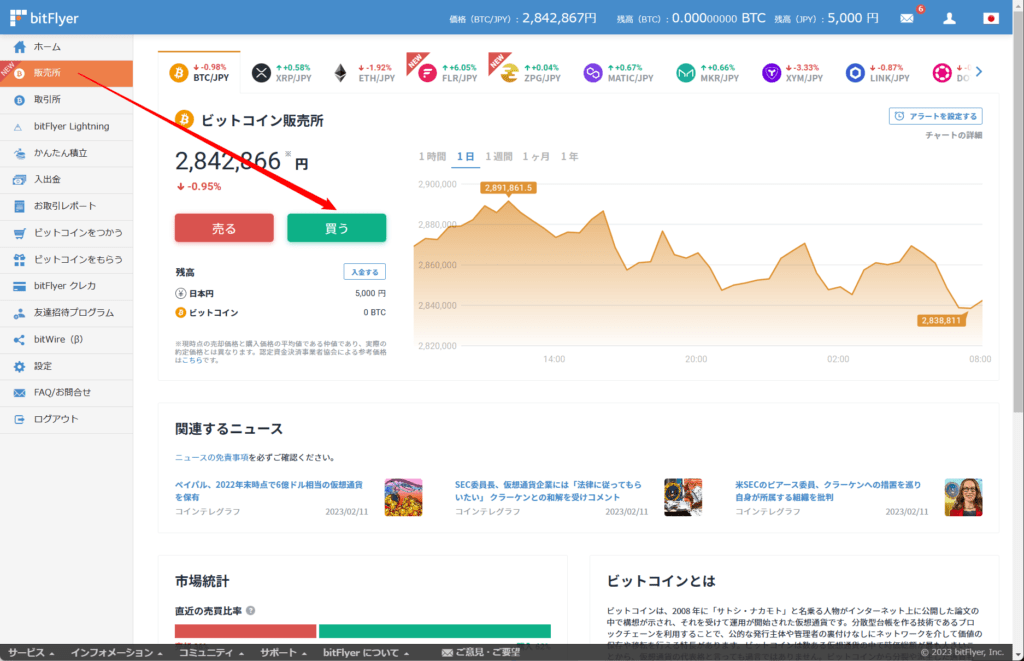This screenshot has width=1024, height=661.
Task: Click the red 売る sell button
Action: coord(224,228)
